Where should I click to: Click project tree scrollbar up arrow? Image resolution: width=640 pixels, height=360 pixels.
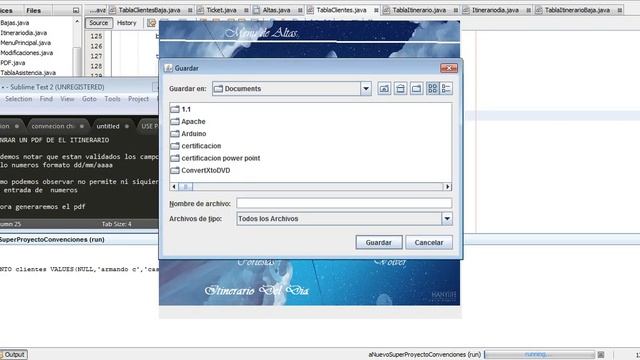[x=77, y=21]
